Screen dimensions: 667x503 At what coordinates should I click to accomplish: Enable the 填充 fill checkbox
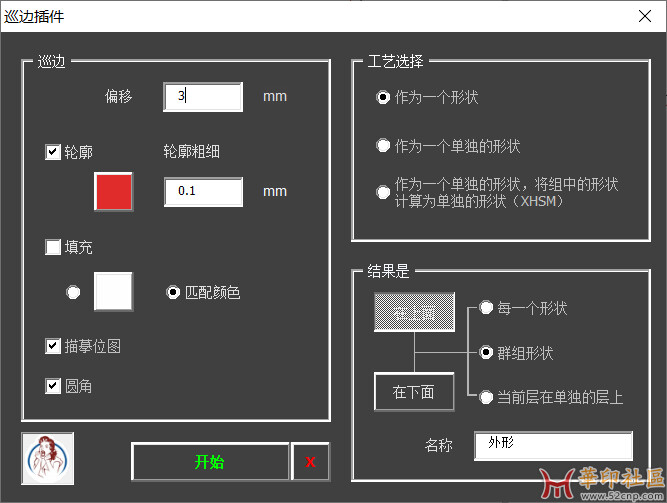click(53, 247)
